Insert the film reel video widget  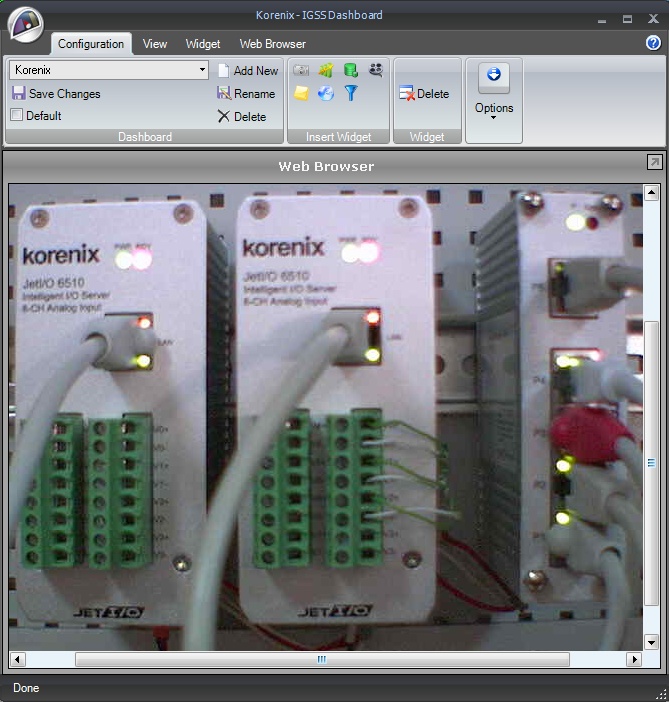375,70
